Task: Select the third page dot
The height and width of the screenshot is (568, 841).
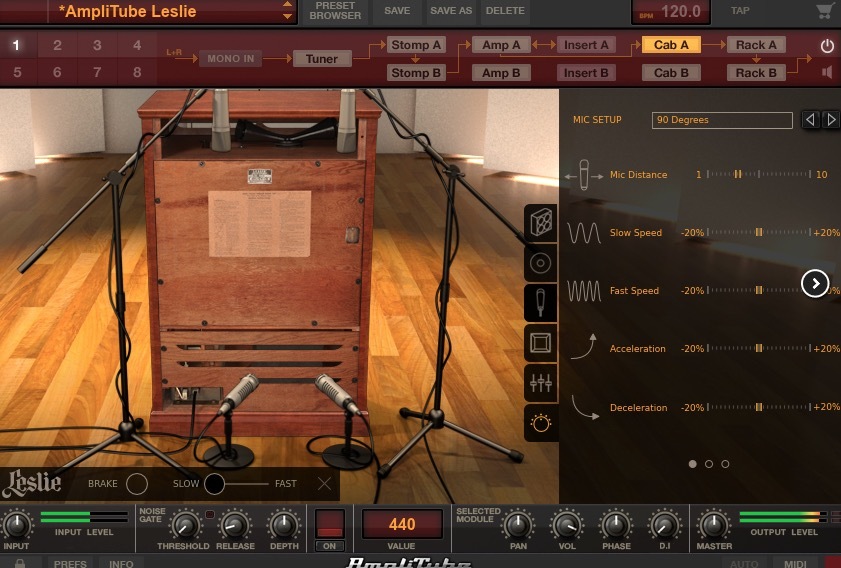Action: pos(725,464)
